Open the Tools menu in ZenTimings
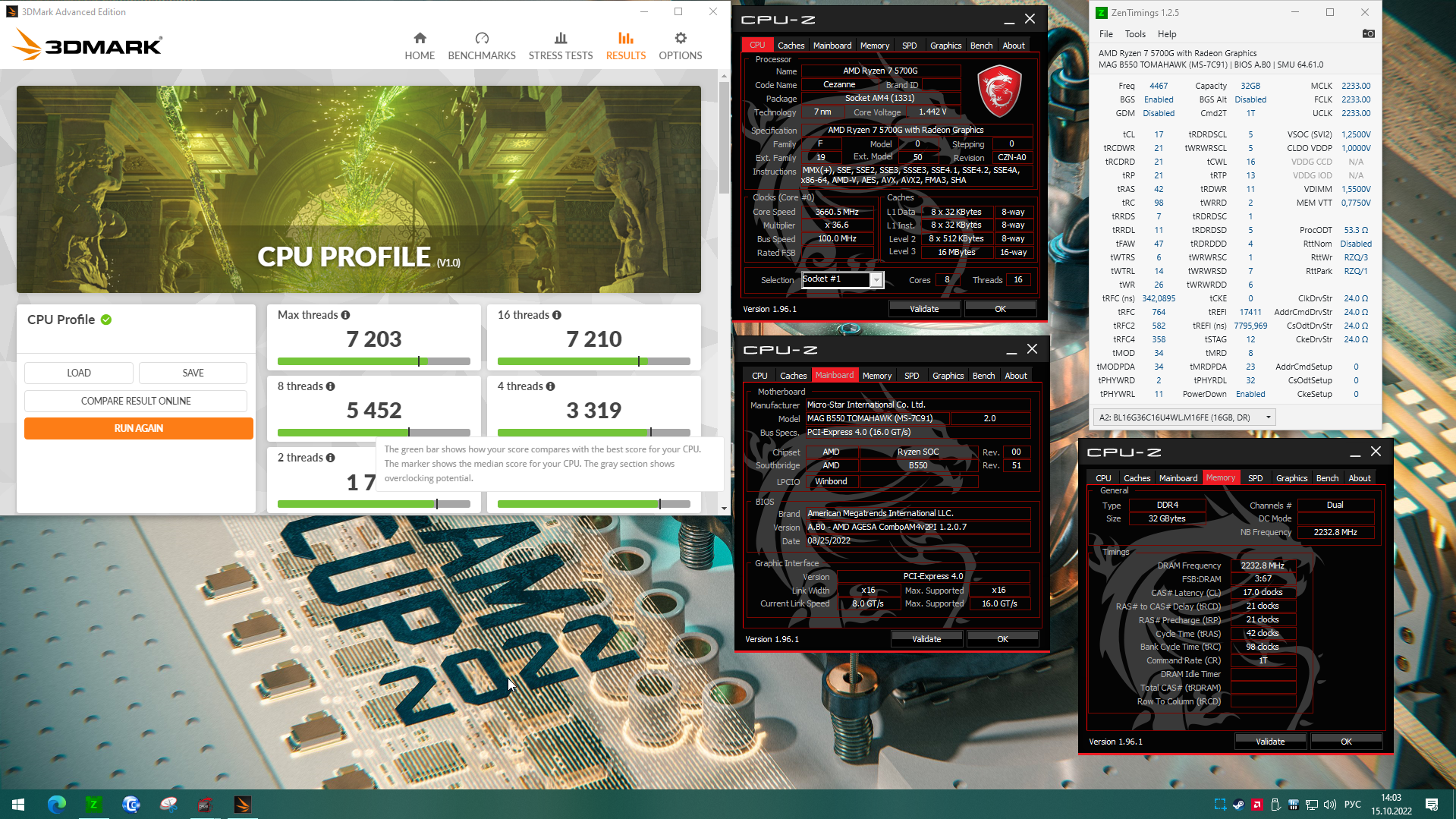This screenshot has height=819, width=1456. tap(1135, 34)
